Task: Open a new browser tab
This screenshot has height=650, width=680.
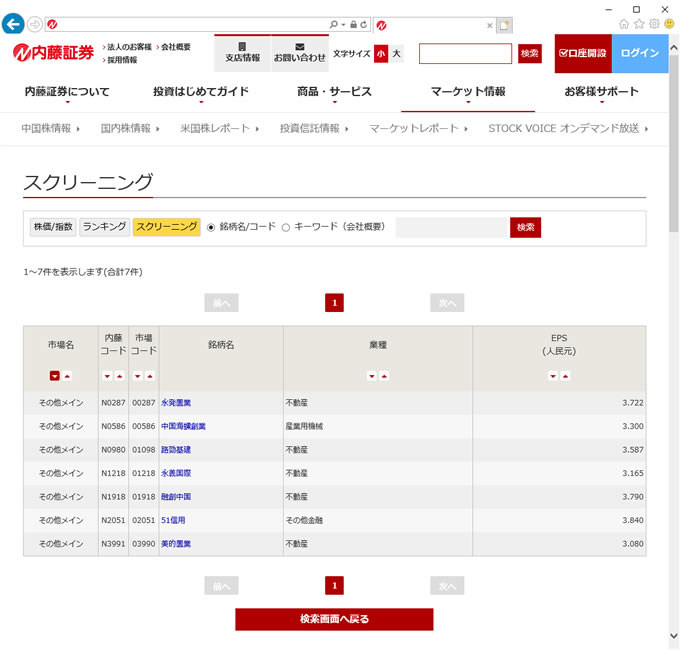Action: [504, 25]
